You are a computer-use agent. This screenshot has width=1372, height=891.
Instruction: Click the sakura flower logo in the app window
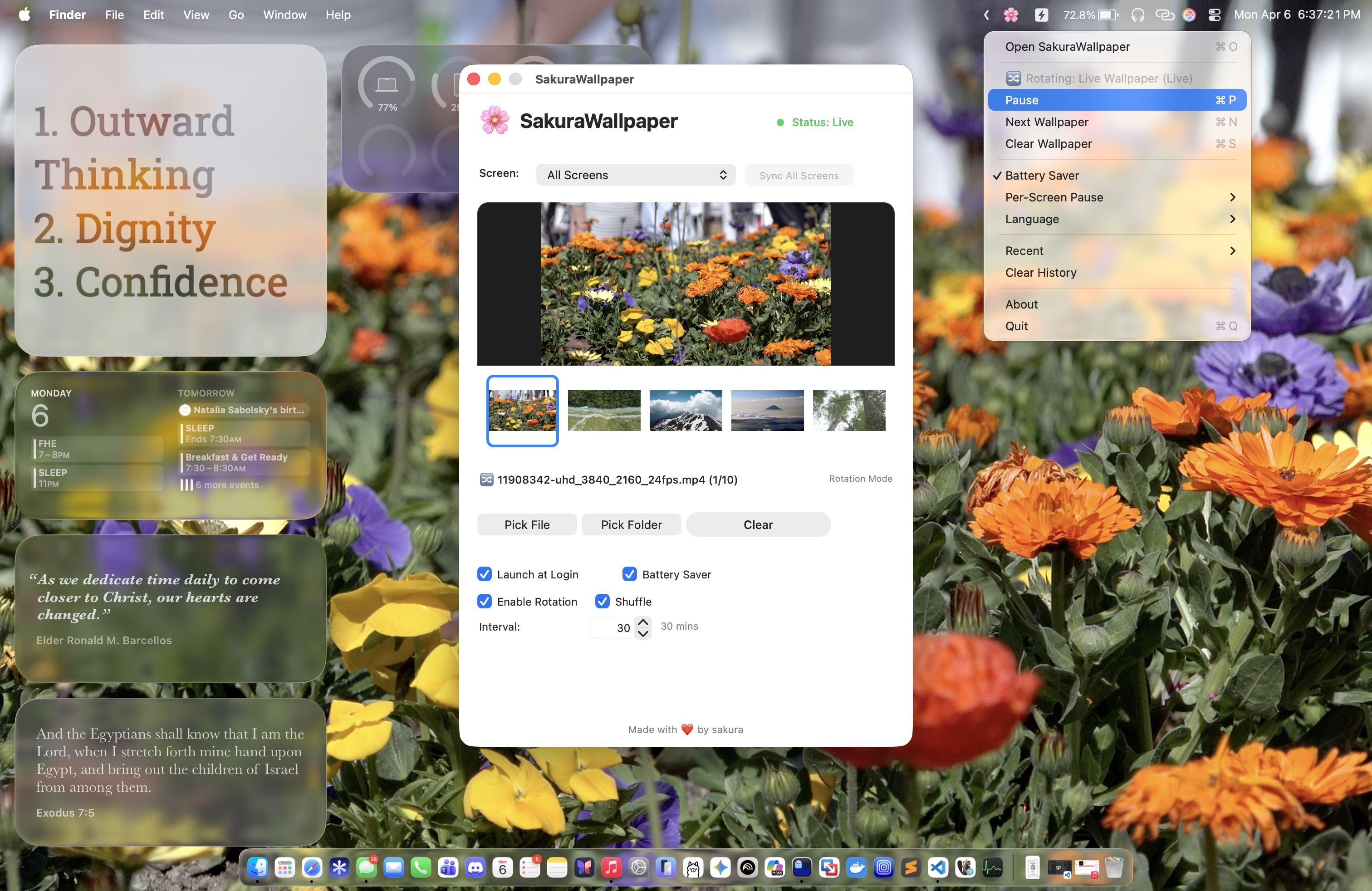tap(495, 121)
